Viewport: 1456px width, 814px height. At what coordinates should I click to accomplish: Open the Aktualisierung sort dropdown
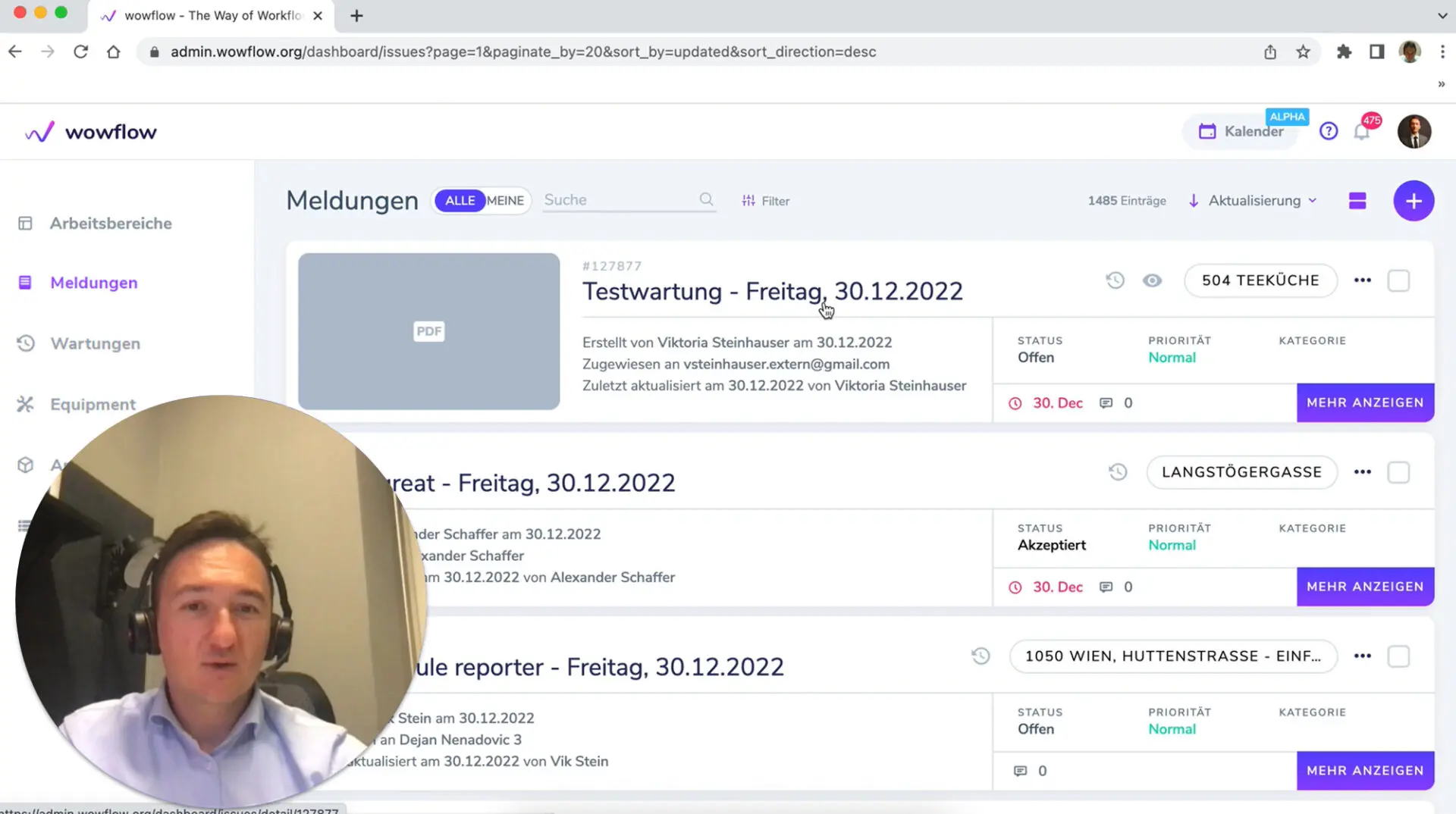tap(1263, 201)
